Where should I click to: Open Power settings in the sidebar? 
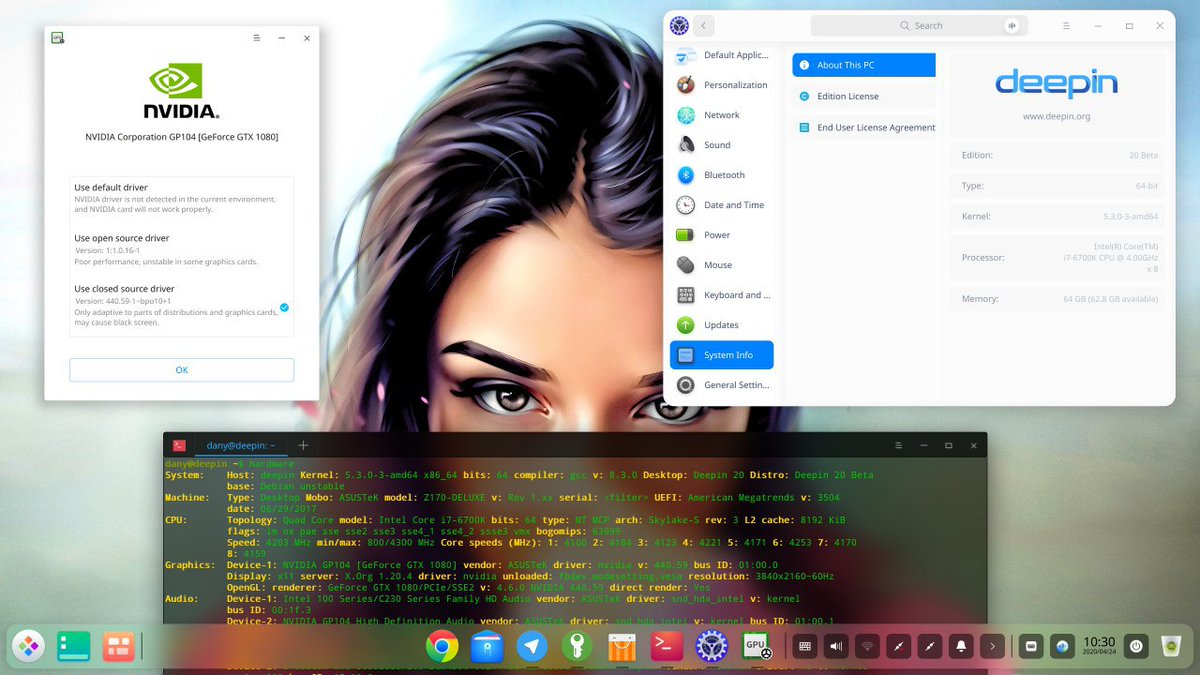(x=721, y=235)
